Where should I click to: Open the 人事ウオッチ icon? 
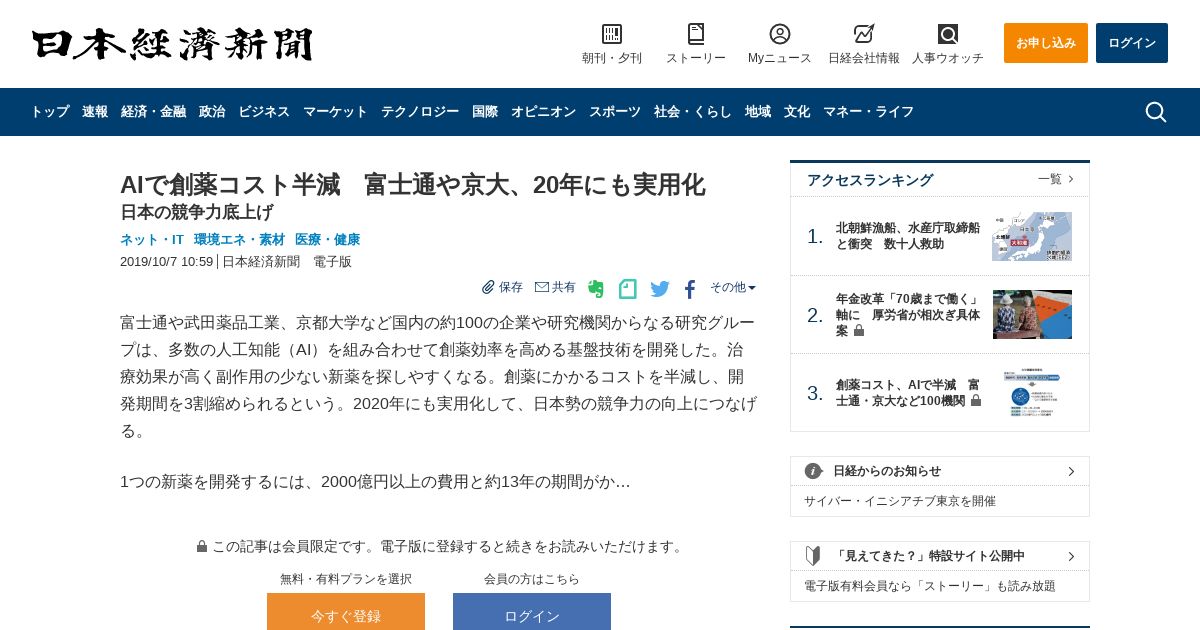point(948,34)
